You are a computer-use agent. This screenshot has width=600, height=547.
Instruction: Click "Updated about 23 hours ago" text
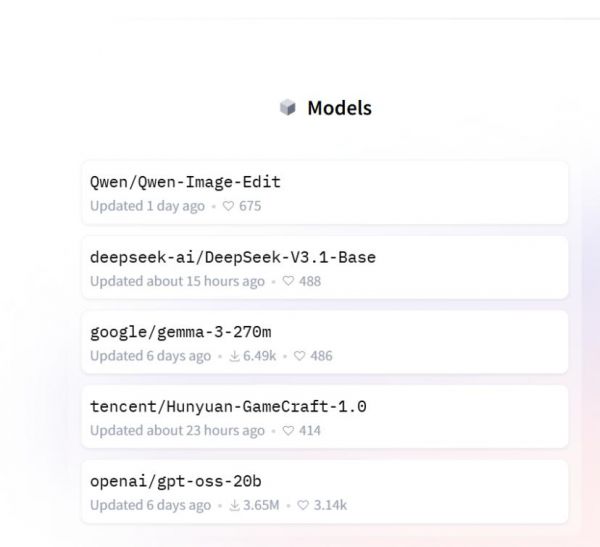(x=177, y=431)
